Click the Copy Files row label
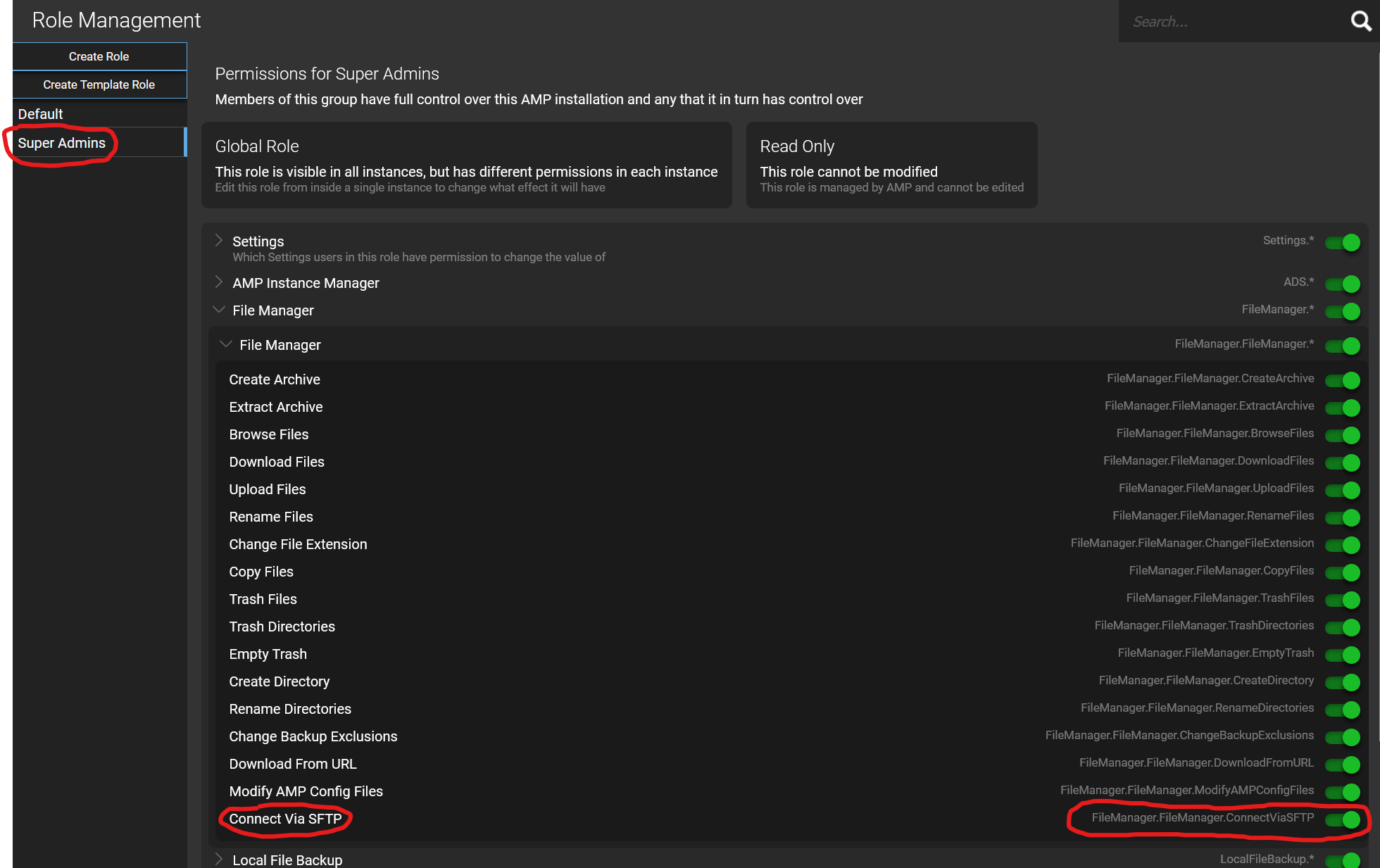This screenshot has height=868, width=1380. (x=261, y=572)
